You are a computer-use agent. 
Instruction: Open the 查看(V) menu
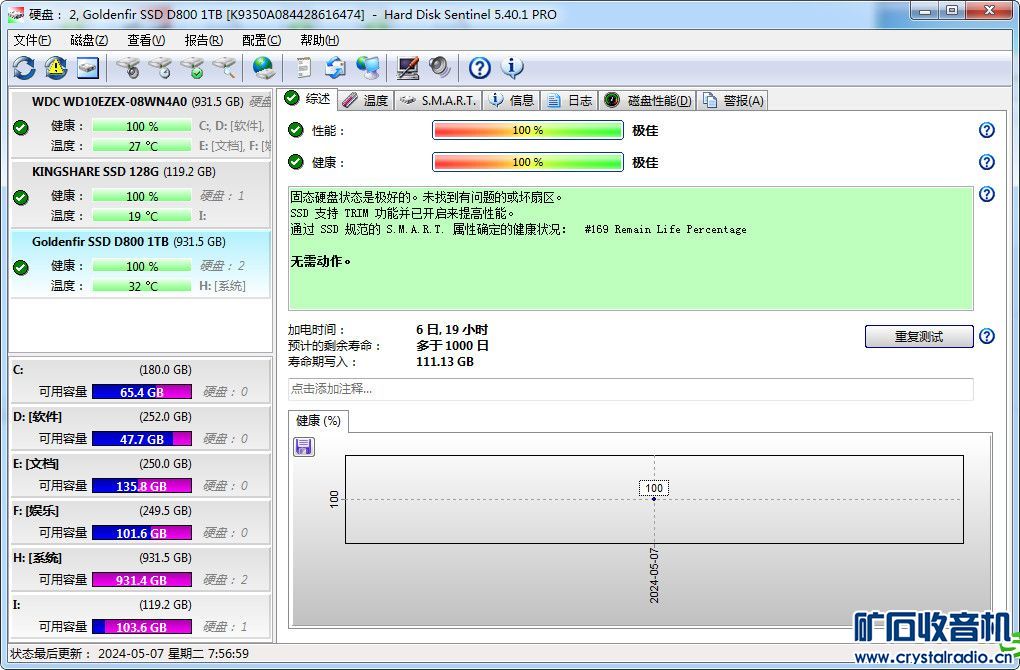(x=146, y=40)
